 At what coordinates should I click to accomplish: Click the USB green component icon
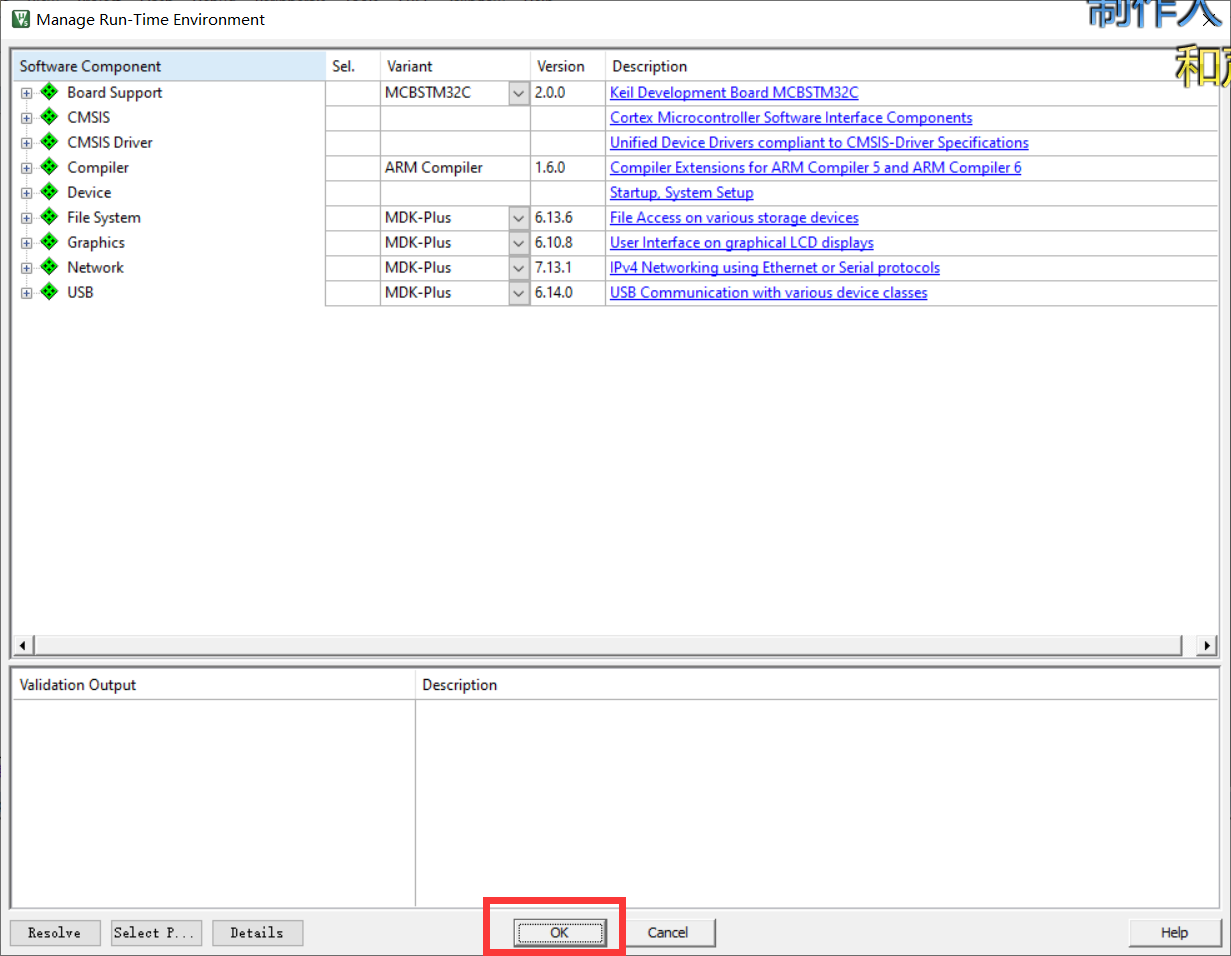tap(49, 292)
